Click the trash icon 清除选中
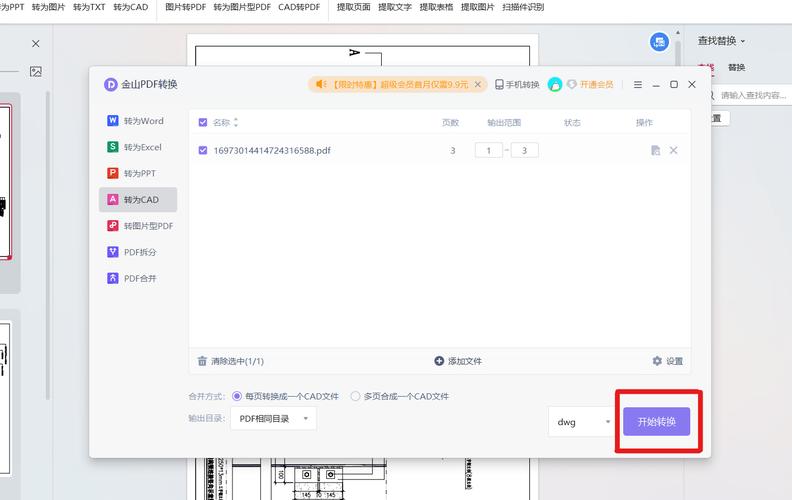Screen dimensions: 792x500 (x=202, y=361)
